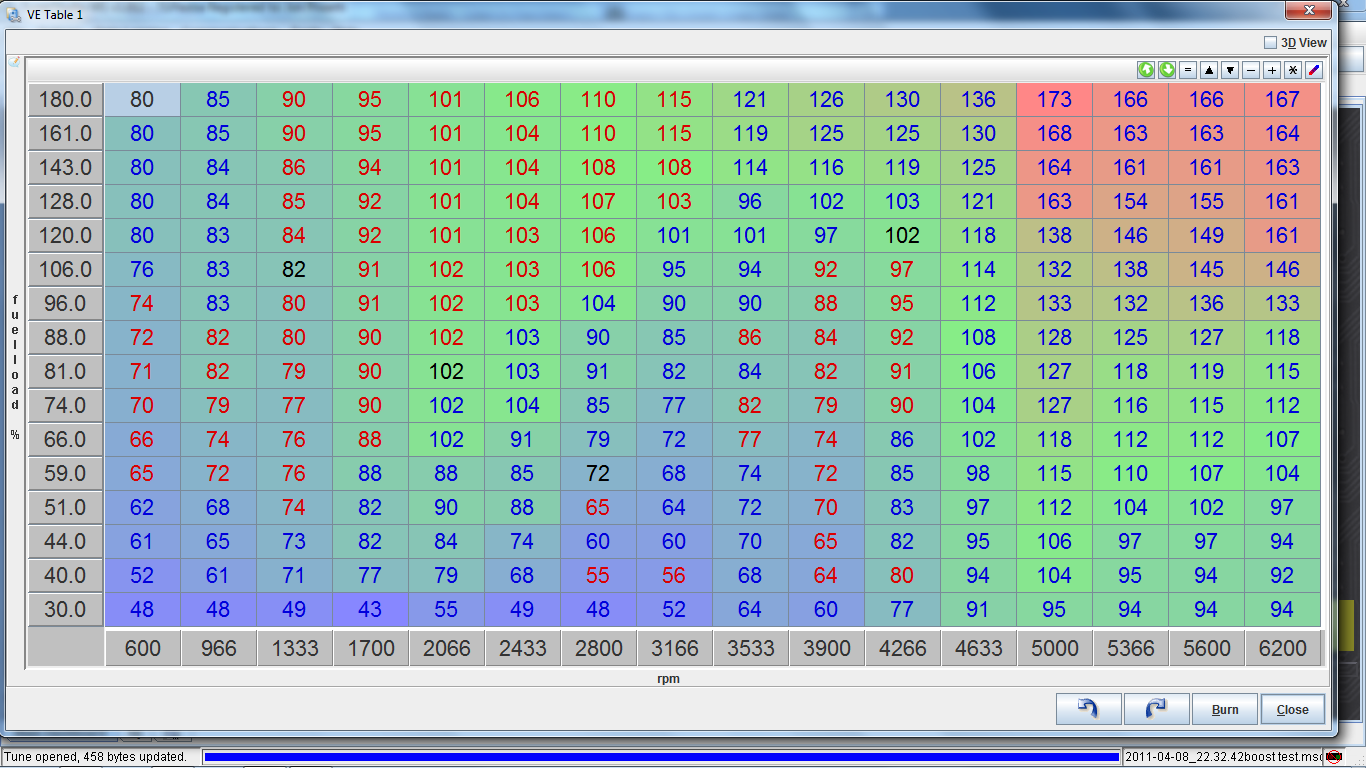Viewport: 1366px width, 768px height.
Task: Click the redo curved-arrow button
Action: pos(1157,709)
